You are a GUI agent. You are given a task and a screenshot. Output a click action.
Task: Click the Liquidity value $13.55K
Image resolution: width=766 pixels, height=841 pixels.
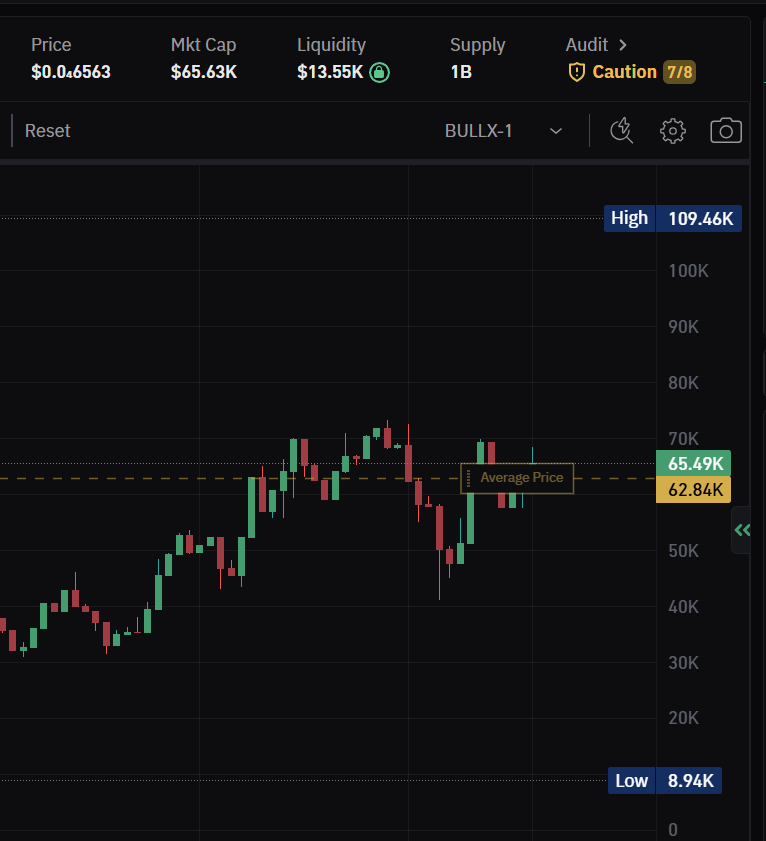pos(330,72)
